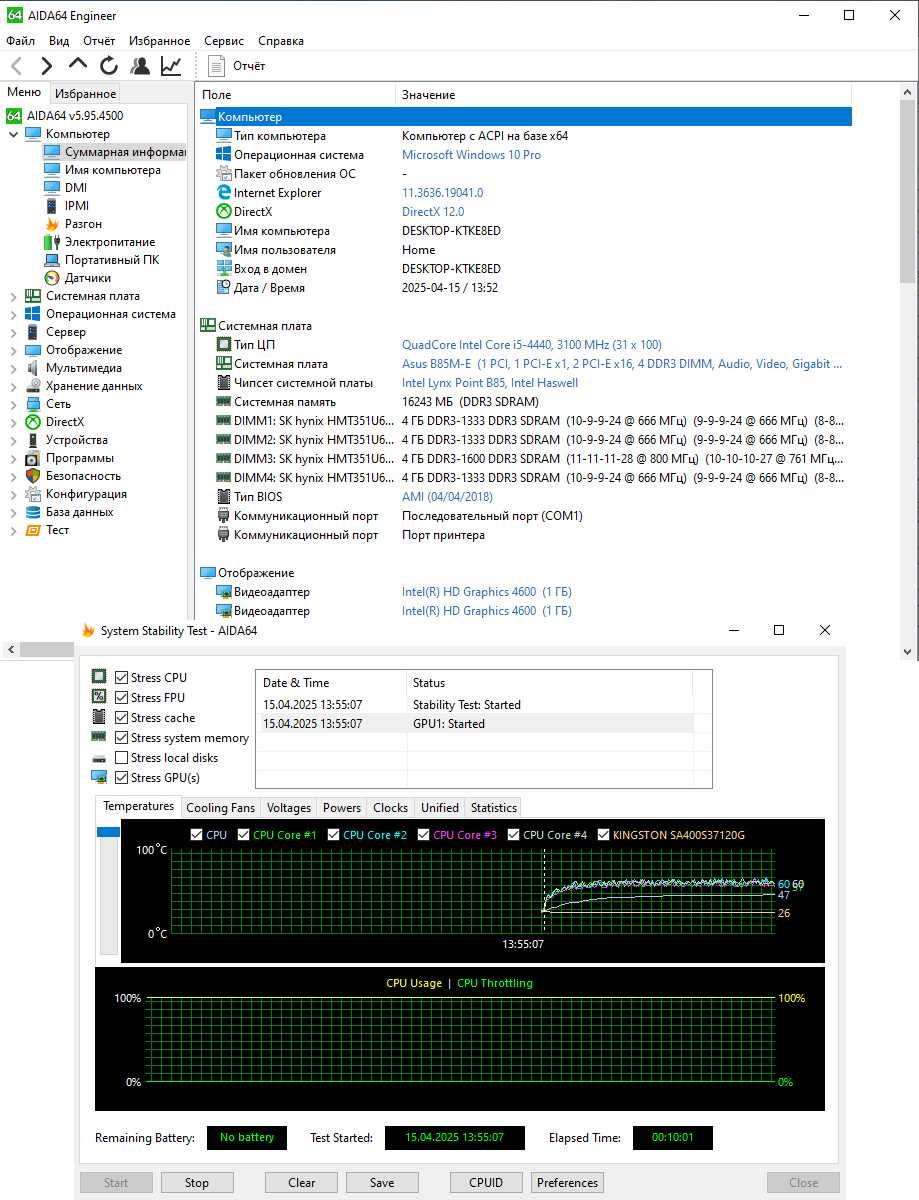Screen dimensions: 919x1200
Task: Click the Тип ЦП processor icon
Action: (224, 345)
